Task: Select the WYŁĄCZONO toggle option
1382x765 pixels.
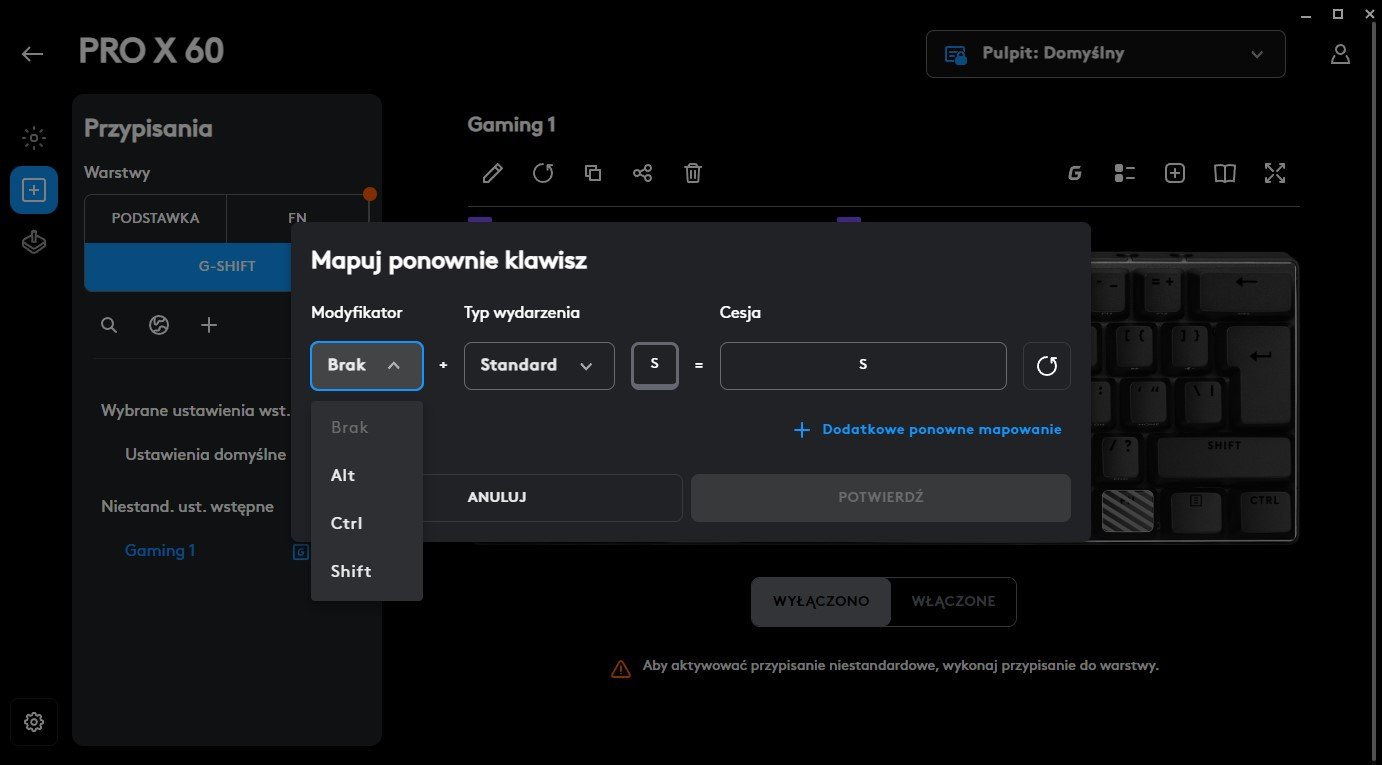Action: click(821, 602)
